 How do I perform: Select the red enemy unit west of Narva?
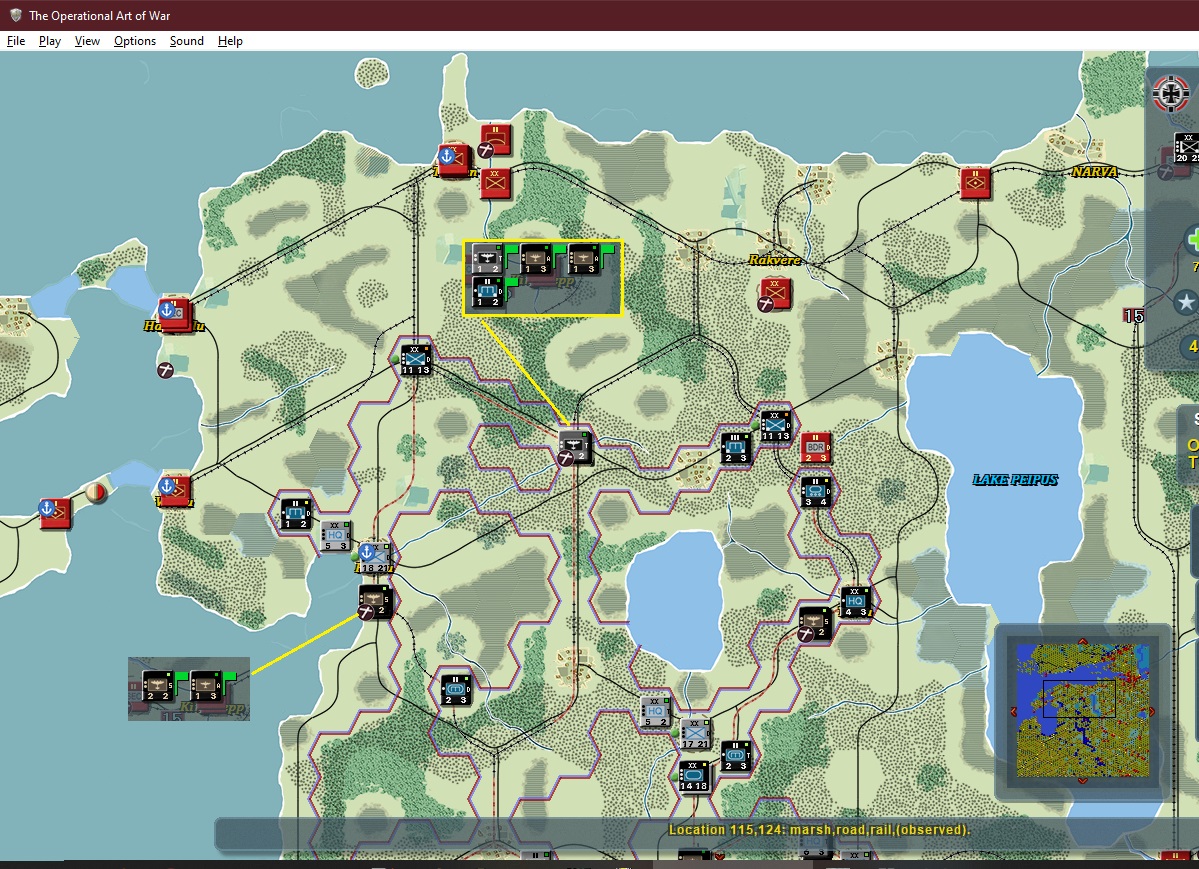tap(976, 184)
